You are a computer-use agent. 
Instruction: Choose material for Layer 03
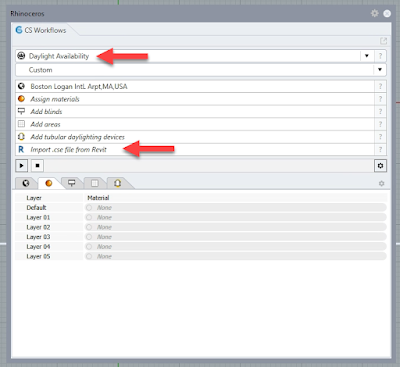point(236,237)
